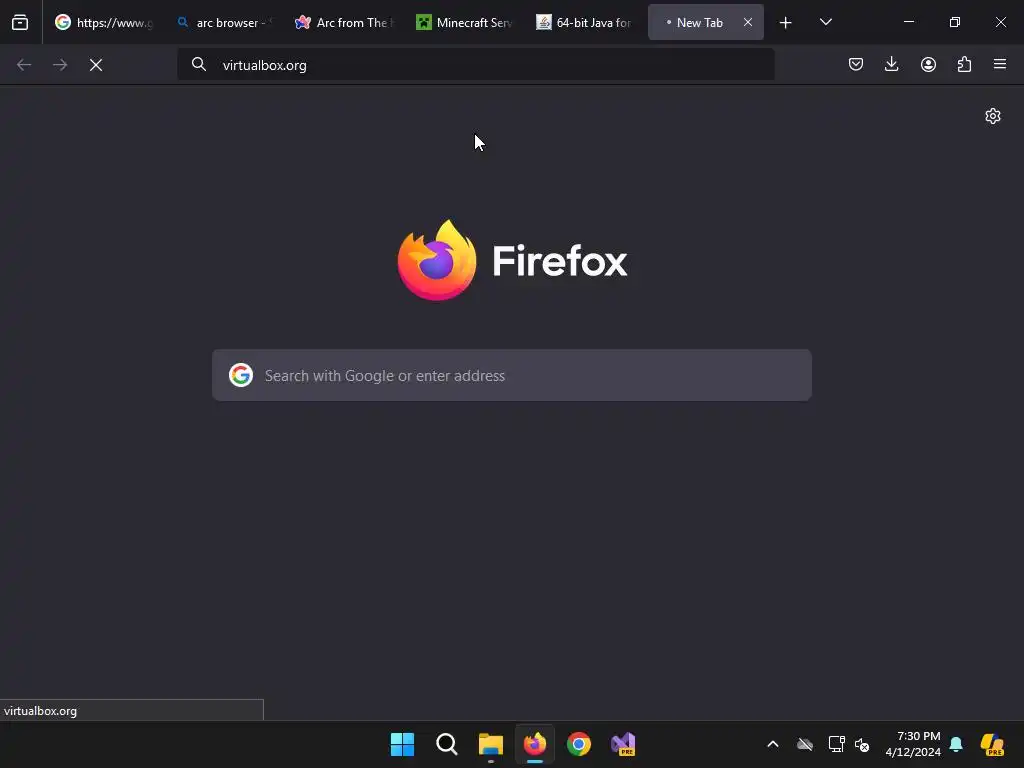The height and width of the screenshot is (768, 1024).
Task: Click the Firefox logo on page
Action: point(513,261)
